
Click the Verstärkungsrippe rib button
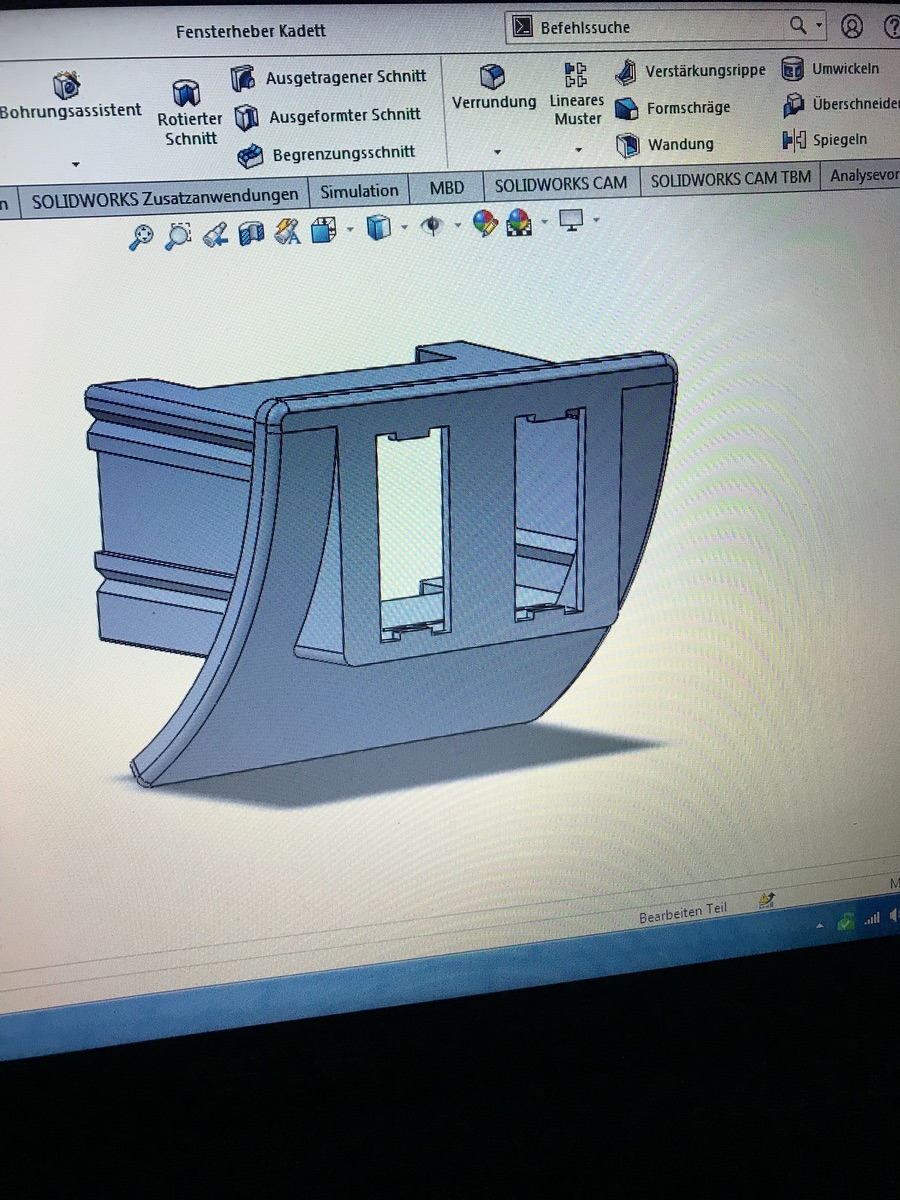(692, 71)
